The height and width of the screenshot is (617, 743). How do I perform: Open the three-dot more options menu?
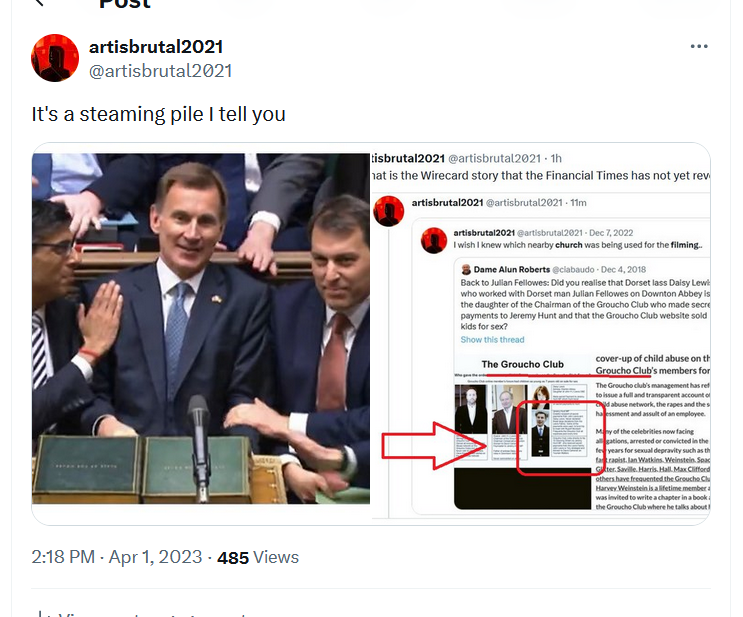(699, 46)
